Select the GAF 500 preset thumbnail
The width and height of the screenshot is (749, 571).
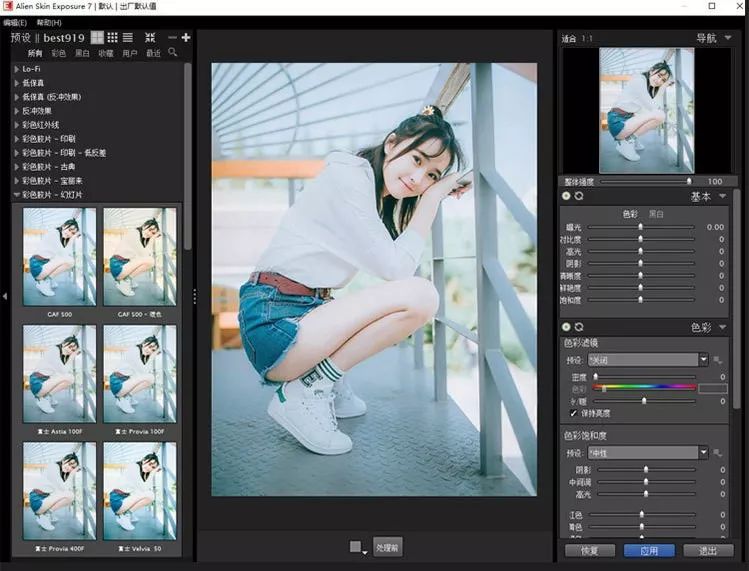click(59, 256)
